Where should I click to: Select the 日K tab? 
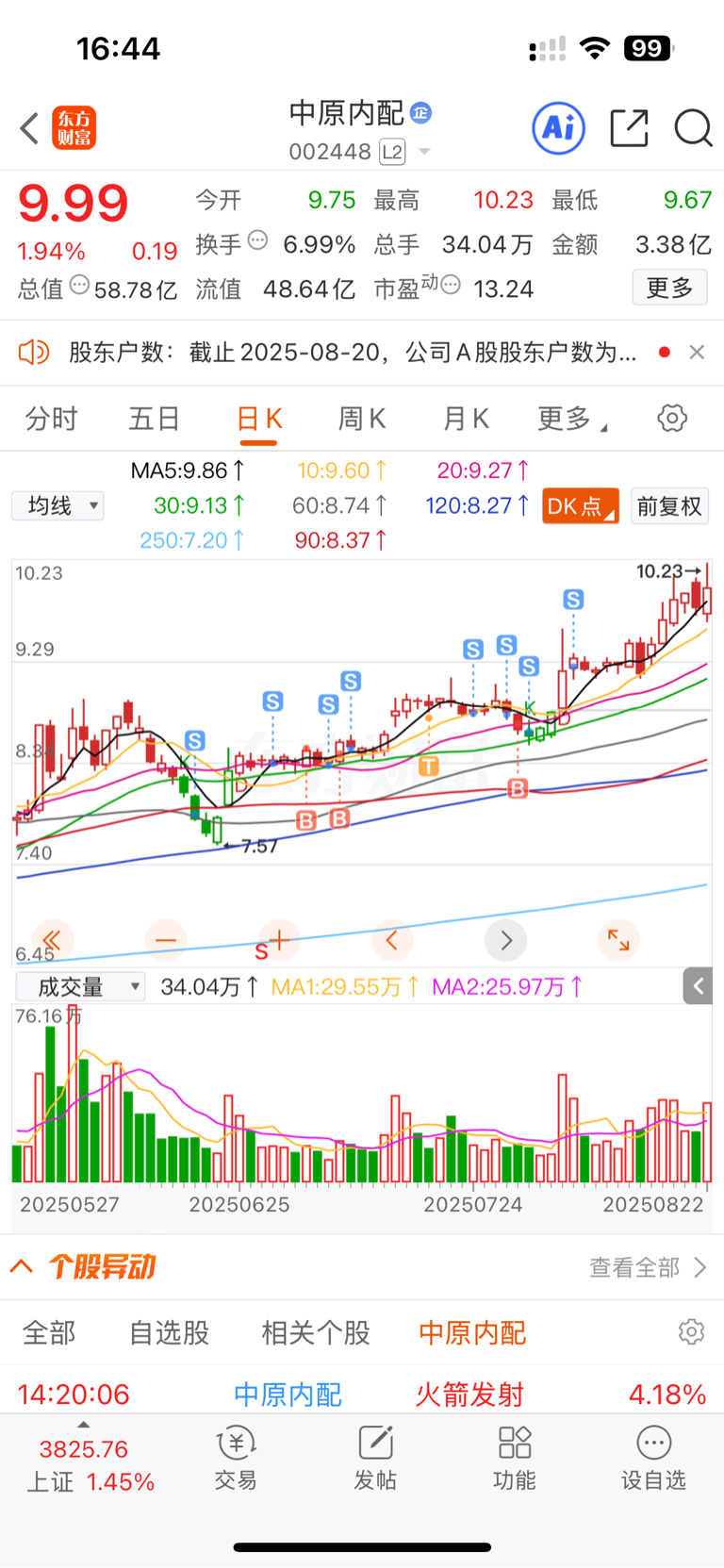click(x=259, y=419)
